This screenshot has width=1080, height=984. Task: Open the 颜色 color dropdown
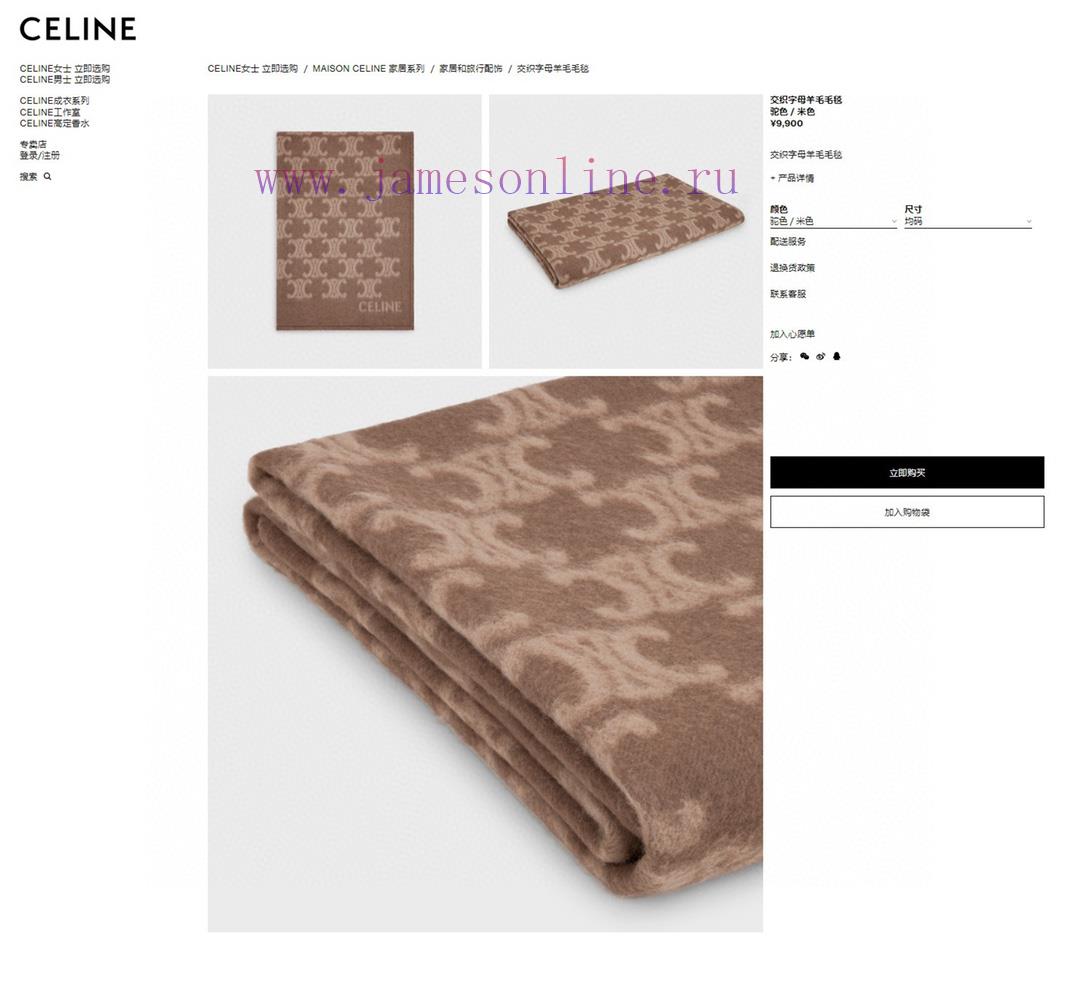[x=833, y=221]
